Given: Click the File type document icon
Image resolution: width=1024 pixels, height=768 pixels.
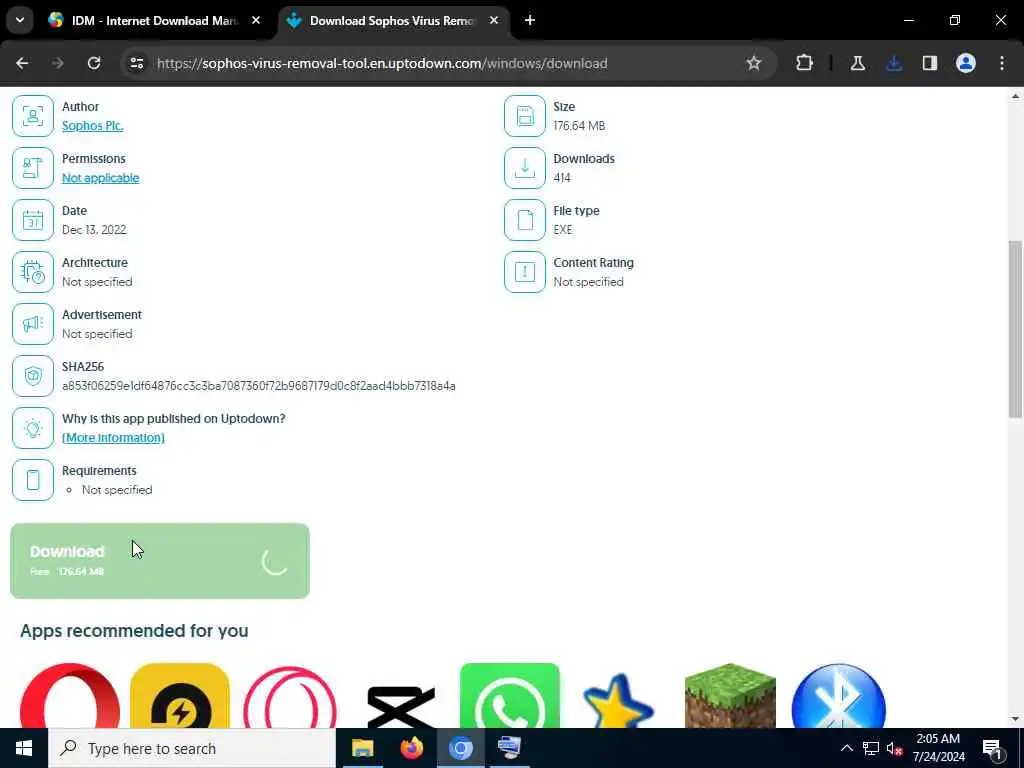Looking at the screenshot, I should click(x=524, y=220).
